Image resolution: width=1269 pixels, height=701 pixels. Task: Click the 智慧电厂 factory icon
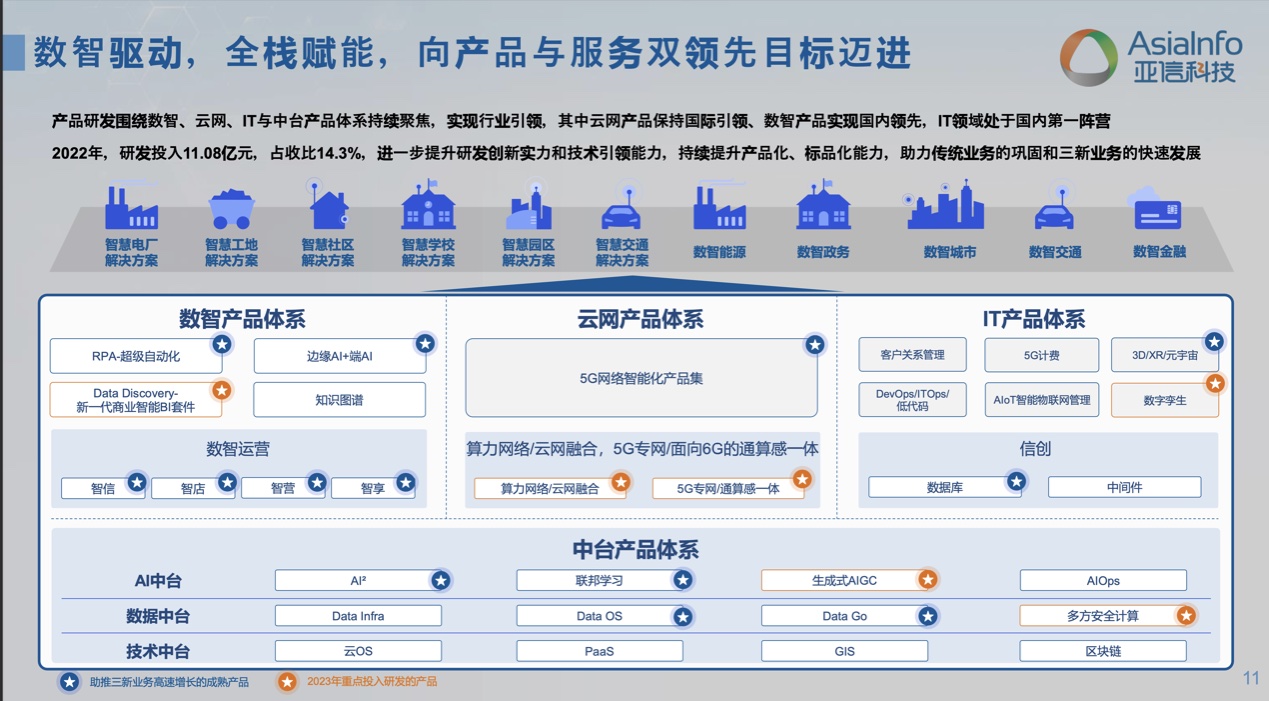pyautogui.click(x=131, y=208)
